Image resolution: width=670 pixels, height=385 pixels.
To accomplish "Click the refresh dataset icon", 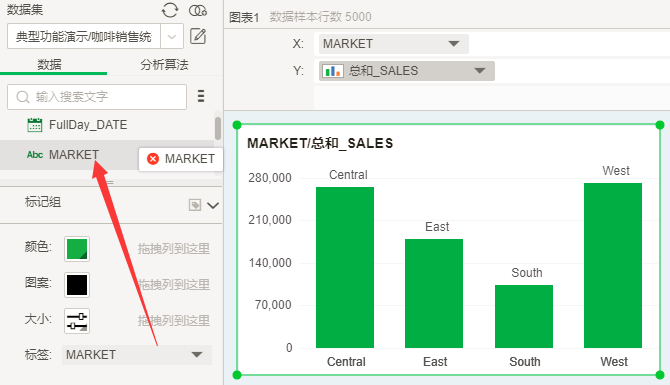I will pyautogui.click(x=170, y=10).
